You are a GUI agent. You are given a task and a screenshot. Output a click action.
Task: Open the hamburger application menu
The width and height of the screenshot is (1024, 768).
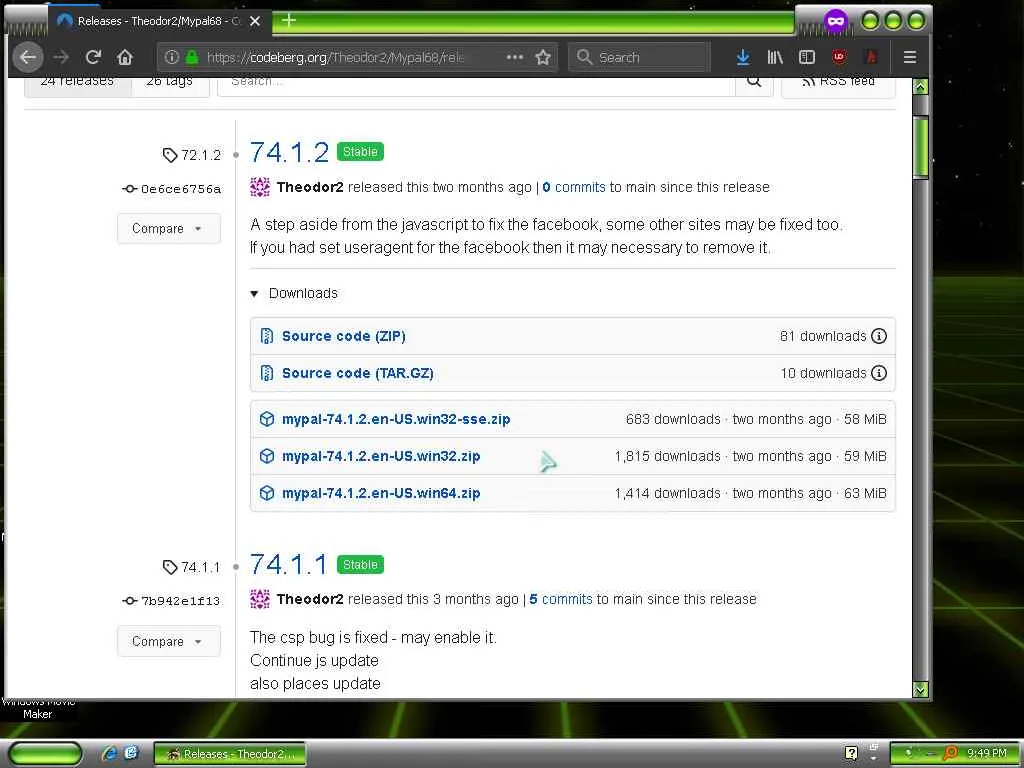[x=910, y=57]
